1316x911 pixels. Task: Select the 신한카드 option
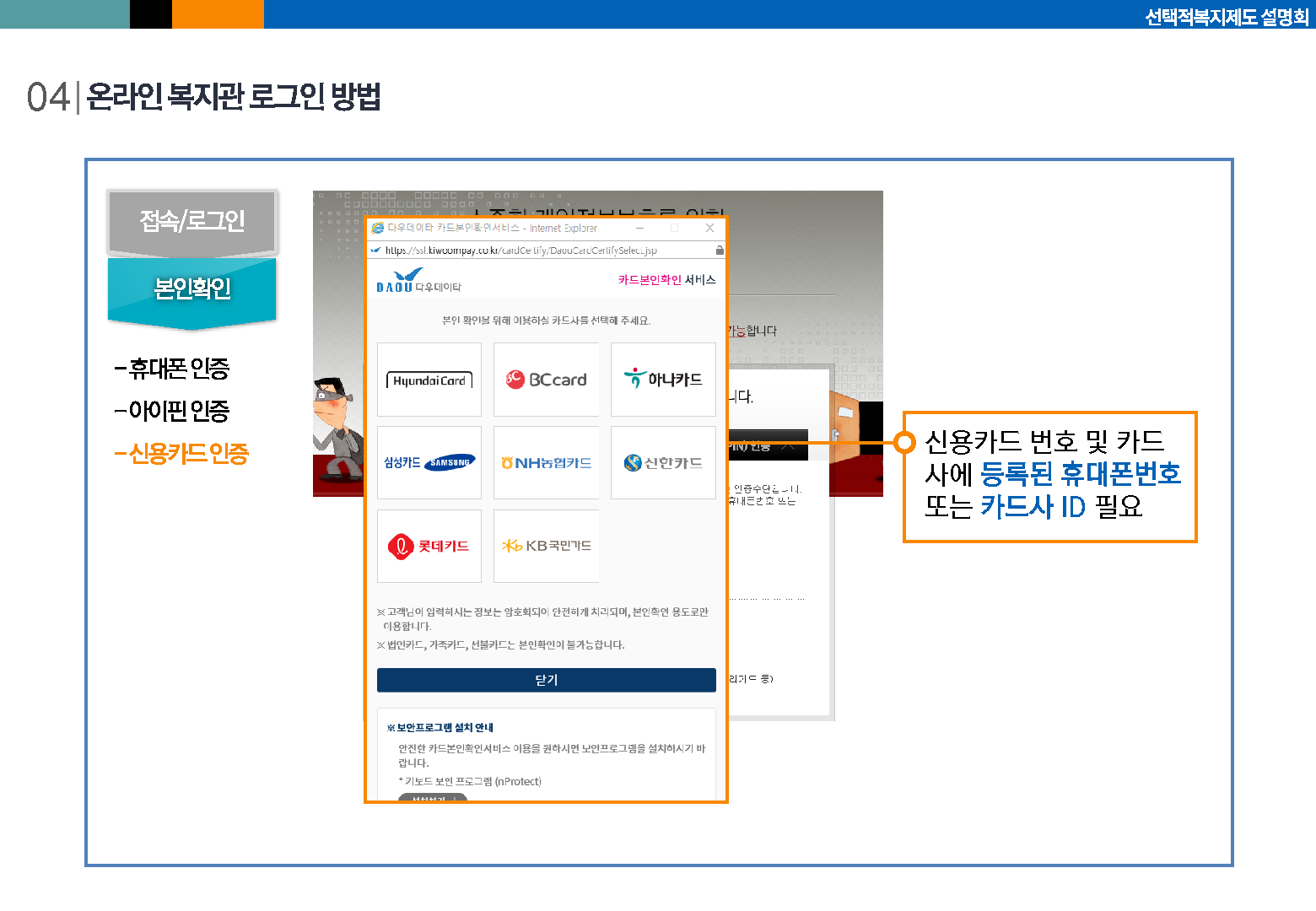[x=663, y=462]
